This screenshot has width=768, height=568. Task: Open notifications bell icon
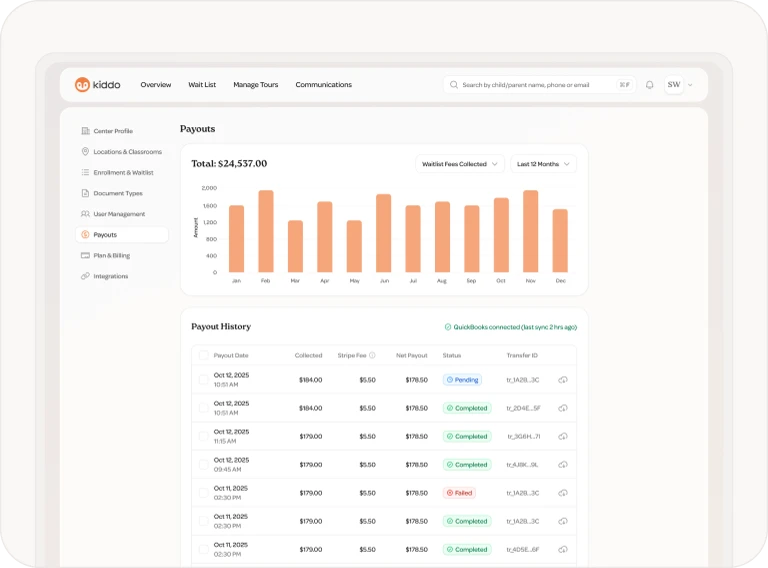pos(649,85)
